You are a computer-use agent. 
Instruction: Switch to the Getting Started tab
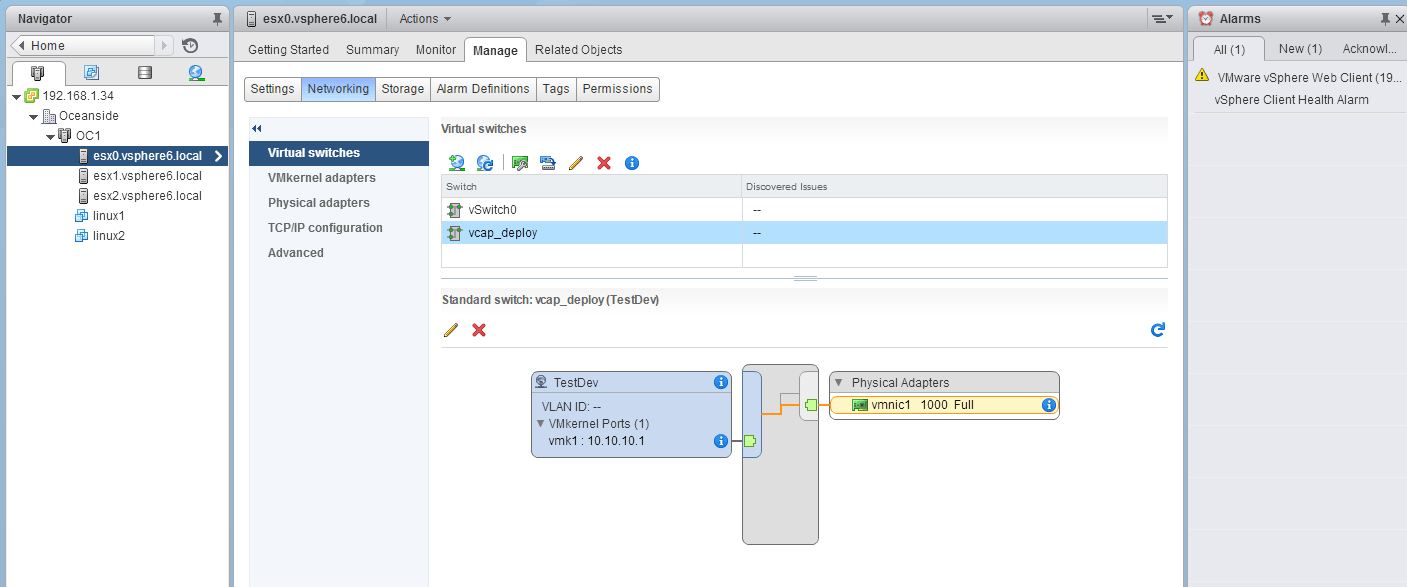point(288,50)
